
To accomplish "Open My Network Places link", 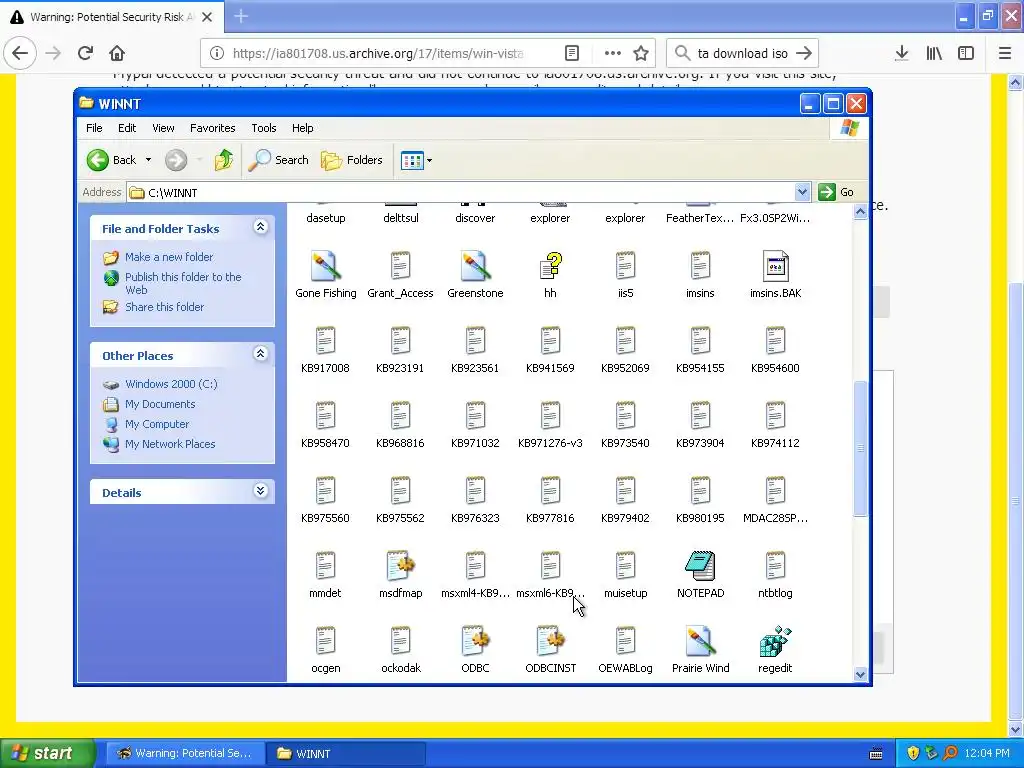I will (x=170, y=444).
